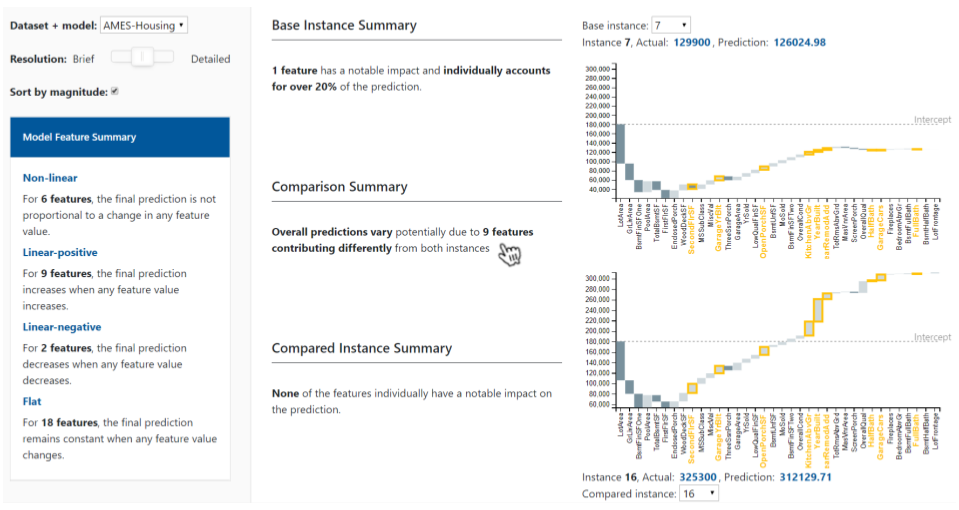Viewport: 959px width, 510px height.
Task: Toggle the Sort by magnitude checkbox
Action: [x=115, y=92]
